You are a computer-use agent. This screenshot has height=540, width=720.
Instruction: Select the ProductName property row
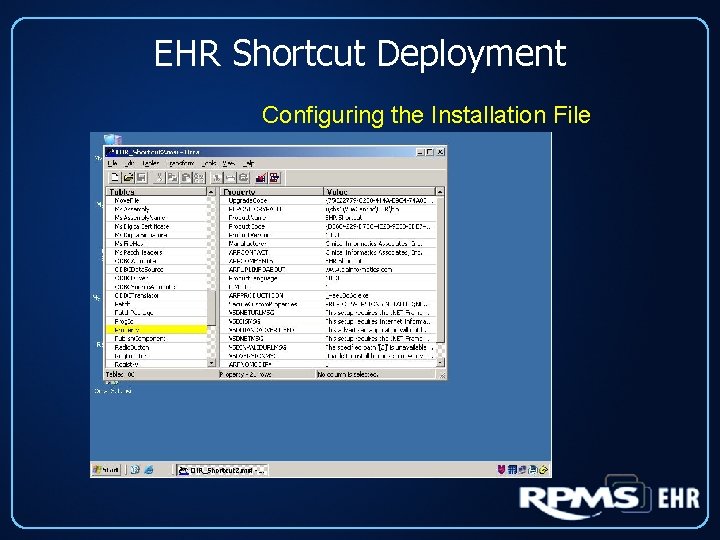point(328,218)
